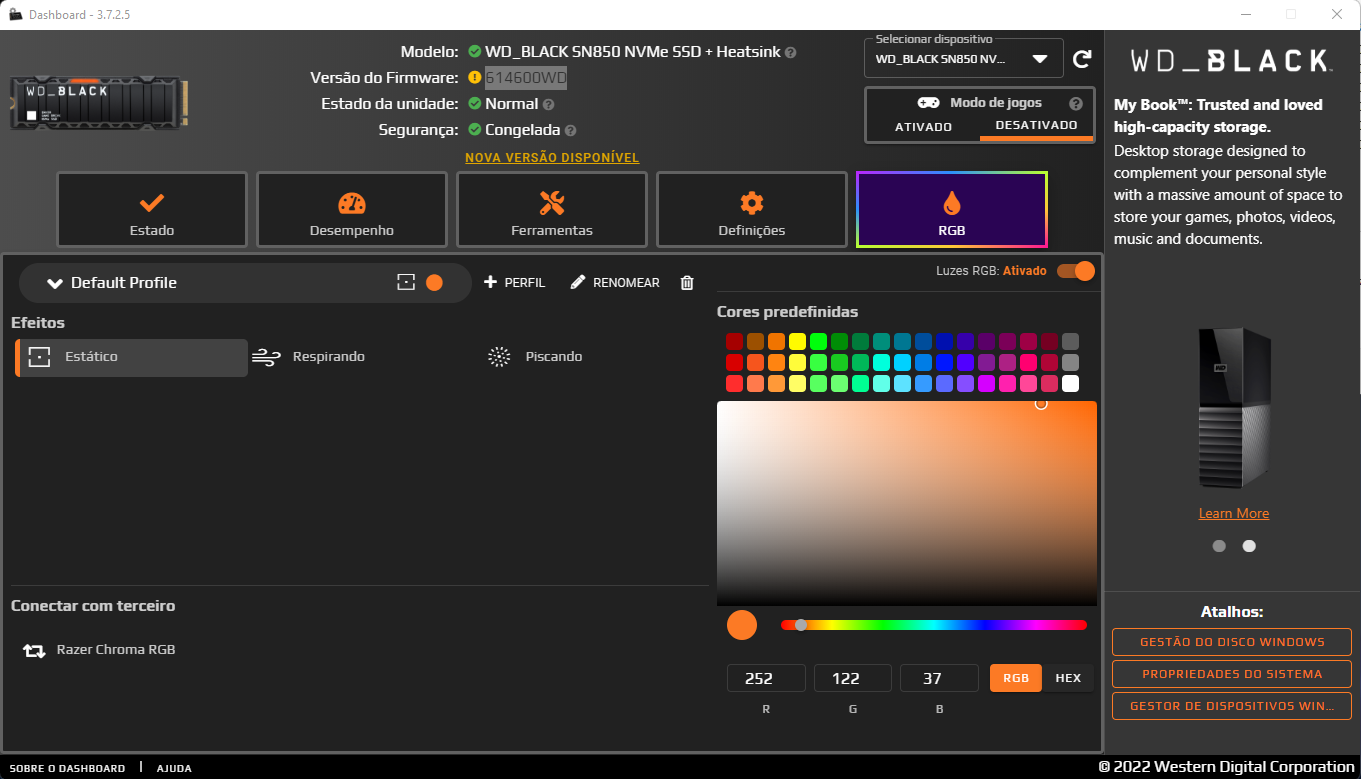This screenshot has height=779, width=1361.
Task: Open the NOVA VERSÃO DISPONÍVEL link
Action: (x=551, y=157)
